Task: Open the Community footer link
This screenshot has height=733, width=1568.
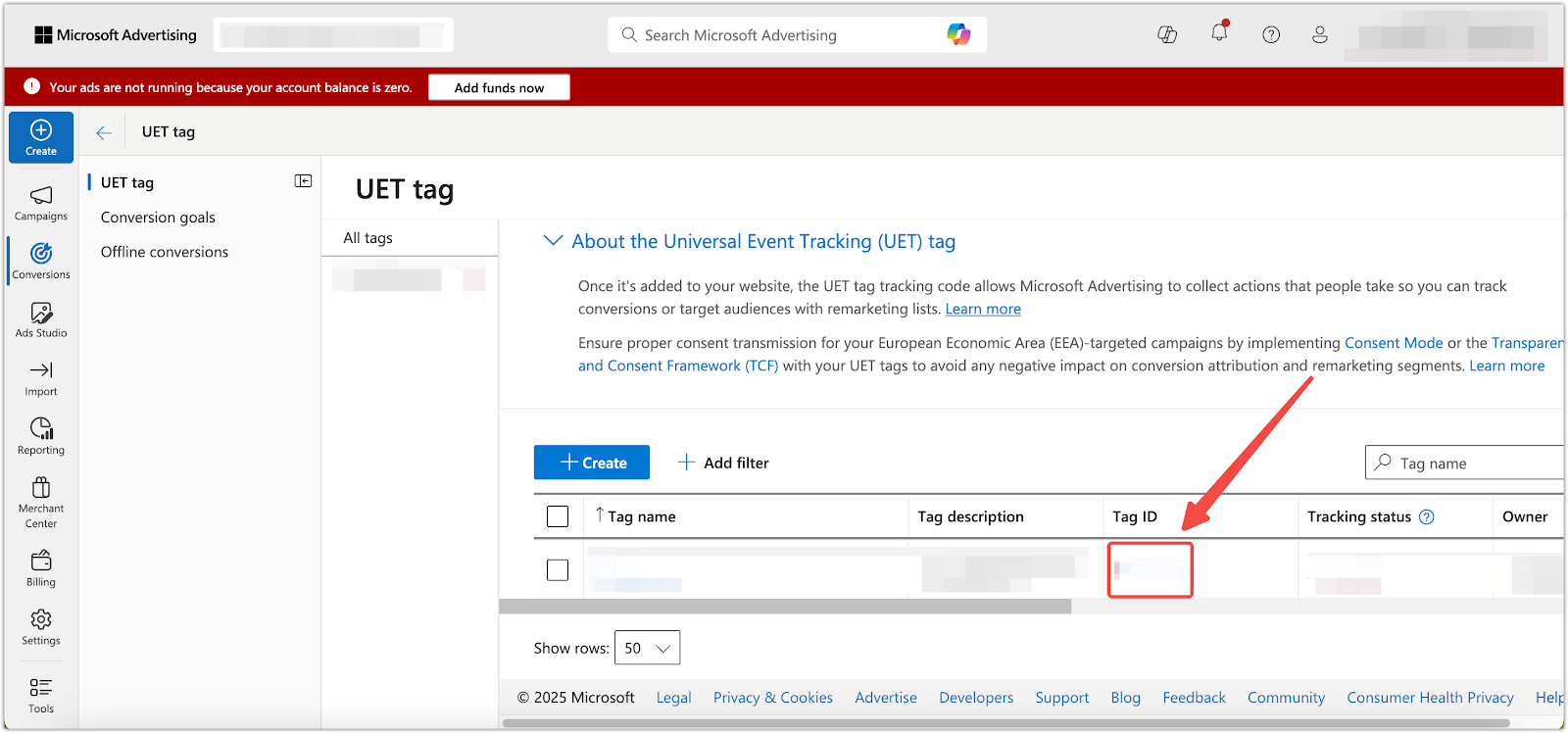Action: pos(1286,698)
